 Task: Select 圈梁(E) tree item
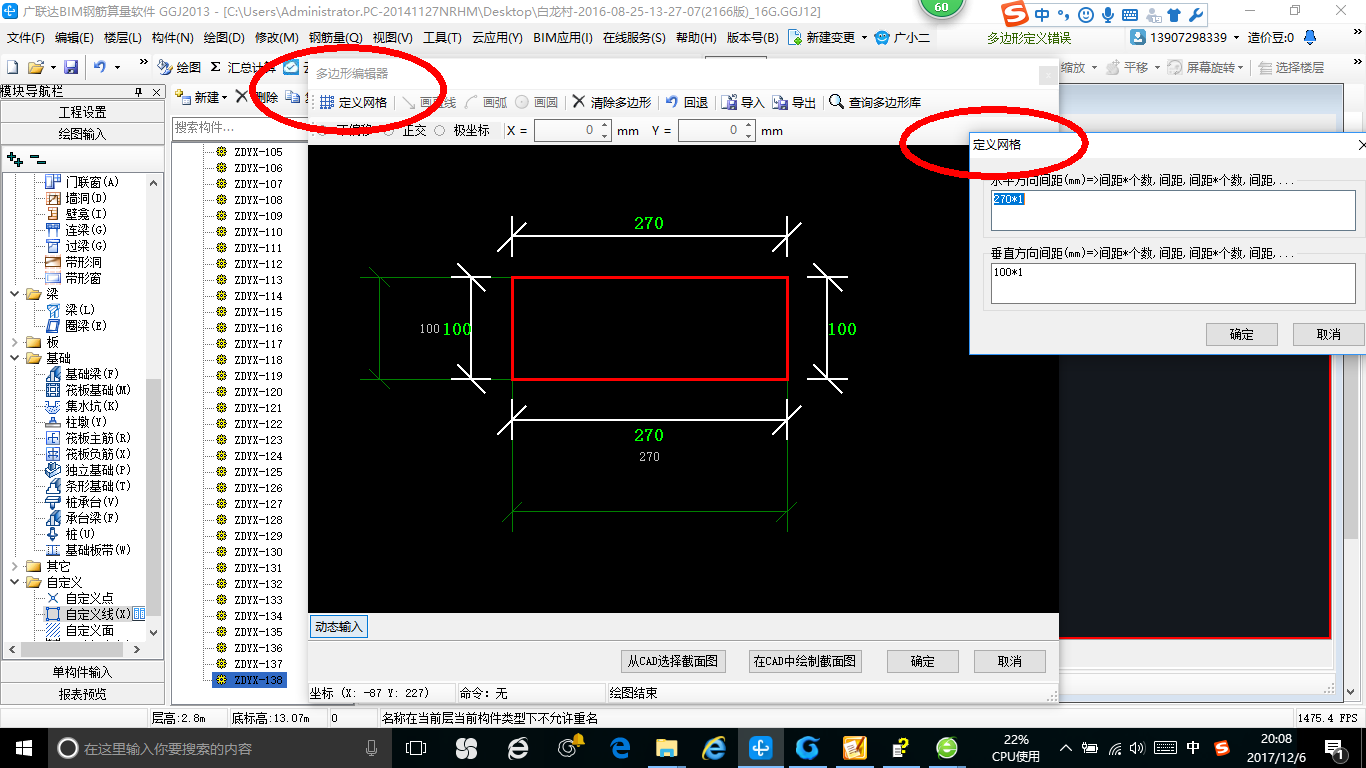tap(86, 326)
